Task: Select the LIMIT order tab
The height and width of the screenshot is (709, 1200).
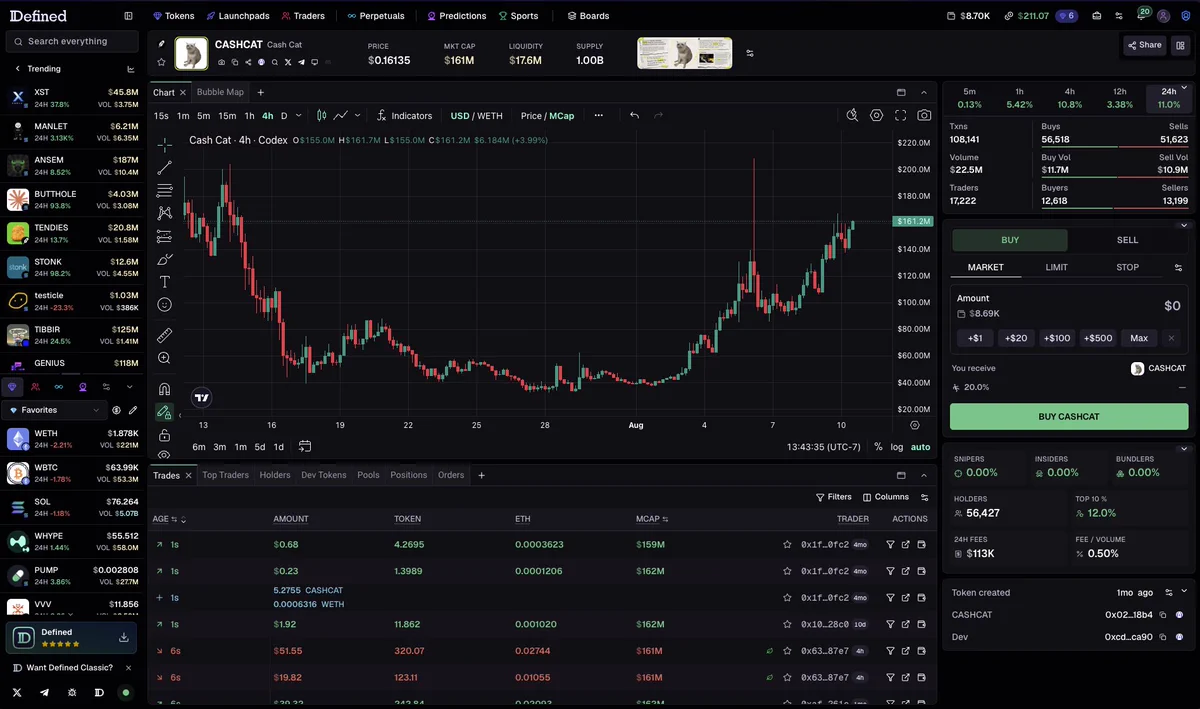Action: (x=1057, y=268)
